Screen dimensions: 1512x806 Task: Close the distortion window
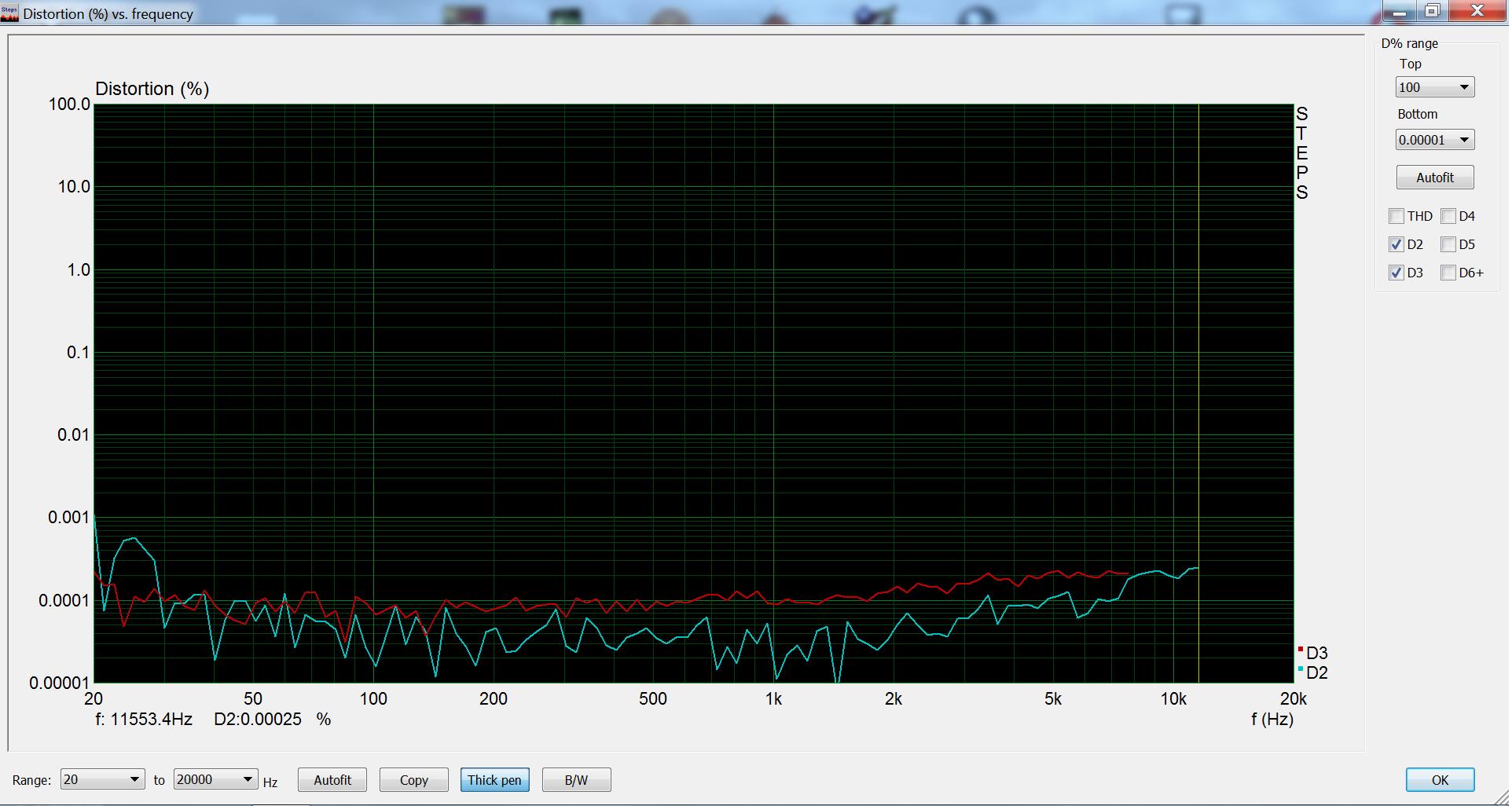click(x=1477, y=10)
